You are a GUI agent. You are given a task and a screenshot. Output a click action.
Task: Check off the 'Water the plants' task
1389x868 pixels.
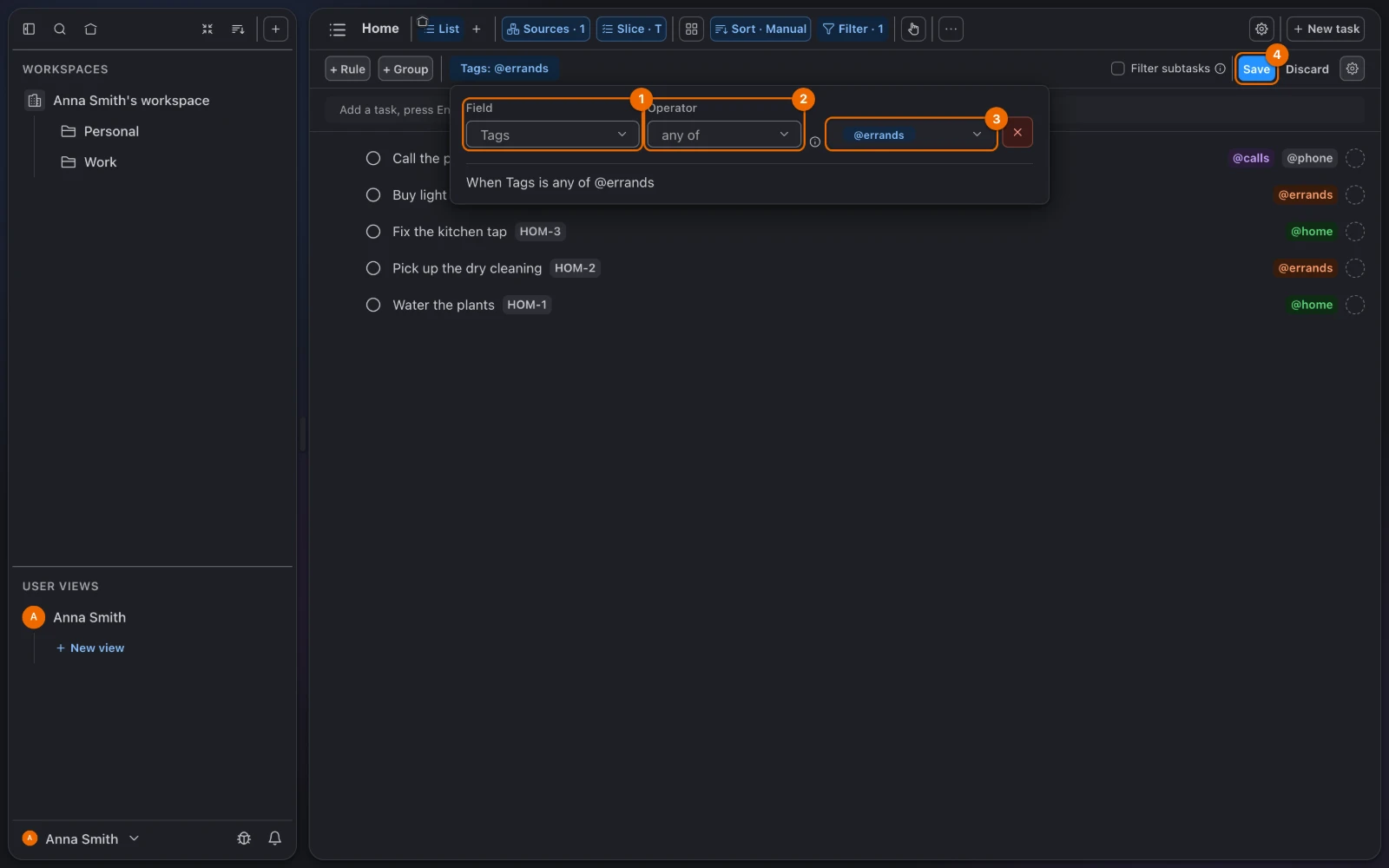click(373, 305)
